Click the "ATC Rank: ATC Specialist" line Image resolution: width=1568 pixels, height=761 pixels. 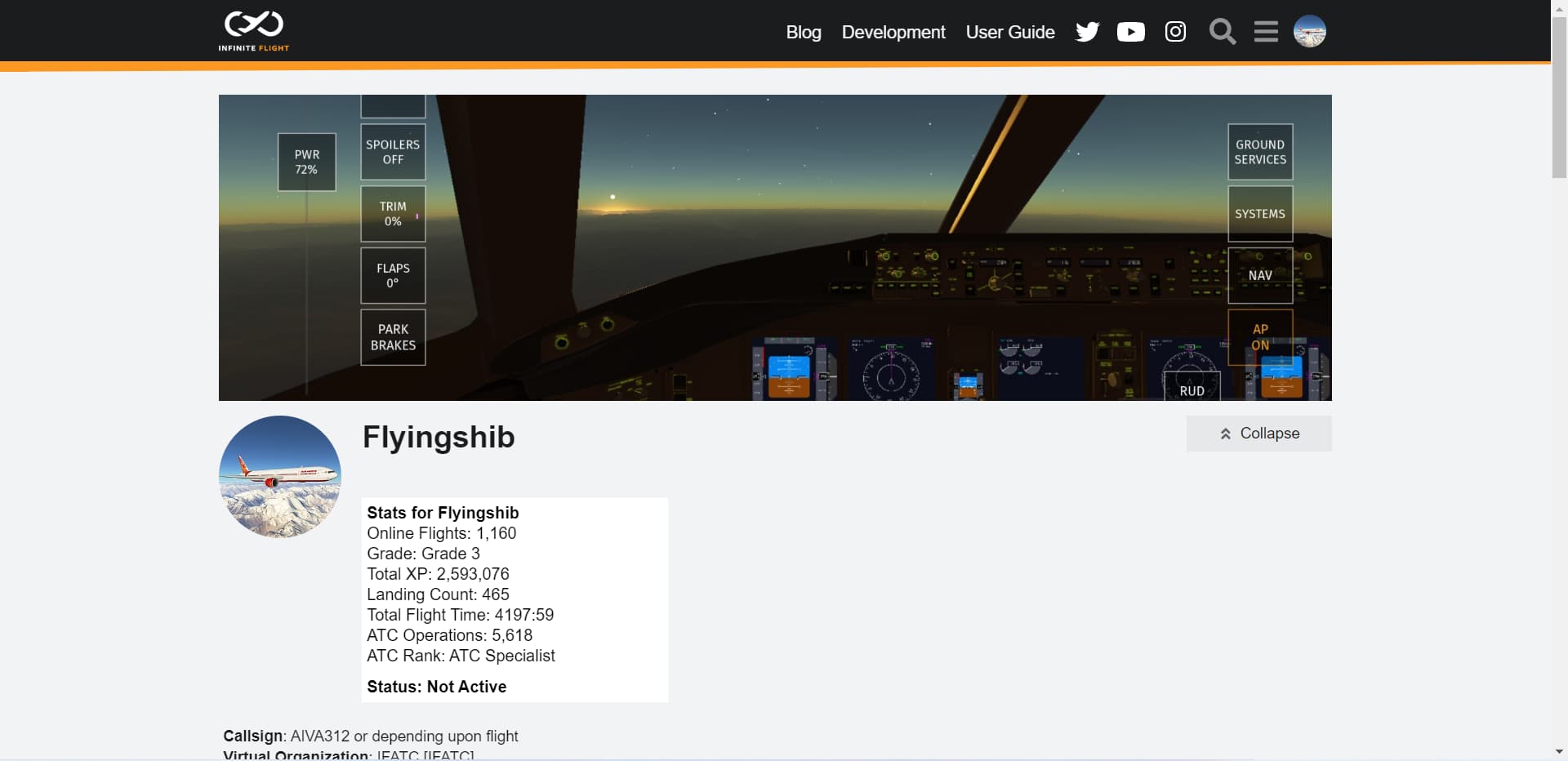[x=461, y=656]
